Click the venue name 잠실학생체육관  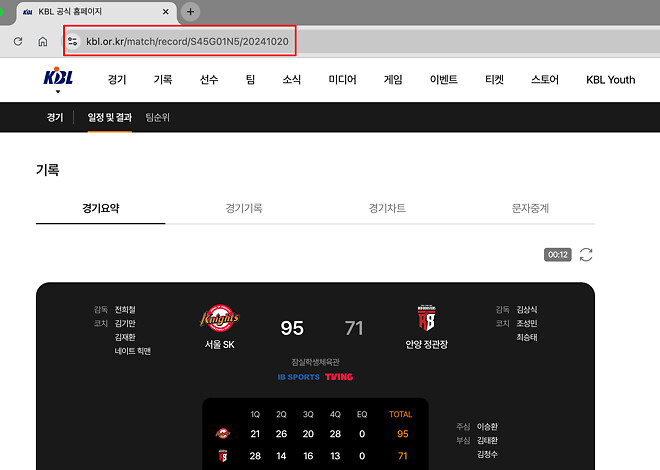315,362
